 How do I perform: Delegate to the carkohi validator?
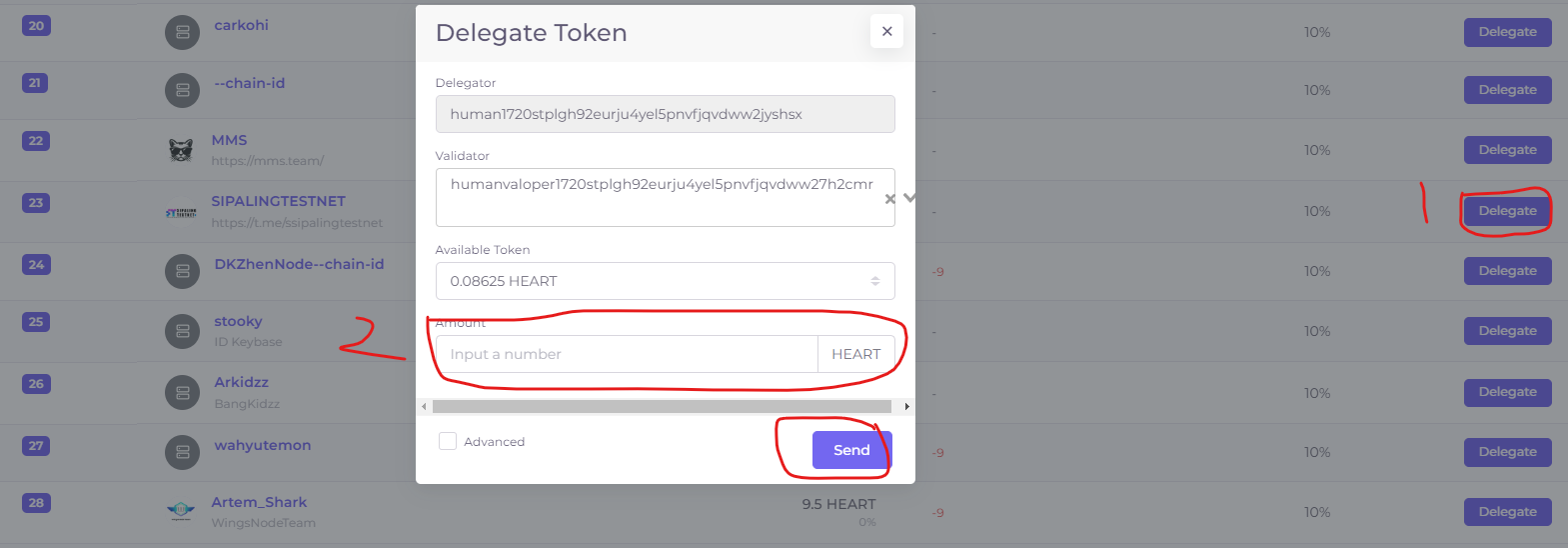pyautogui.click(x=1507, y=32)
